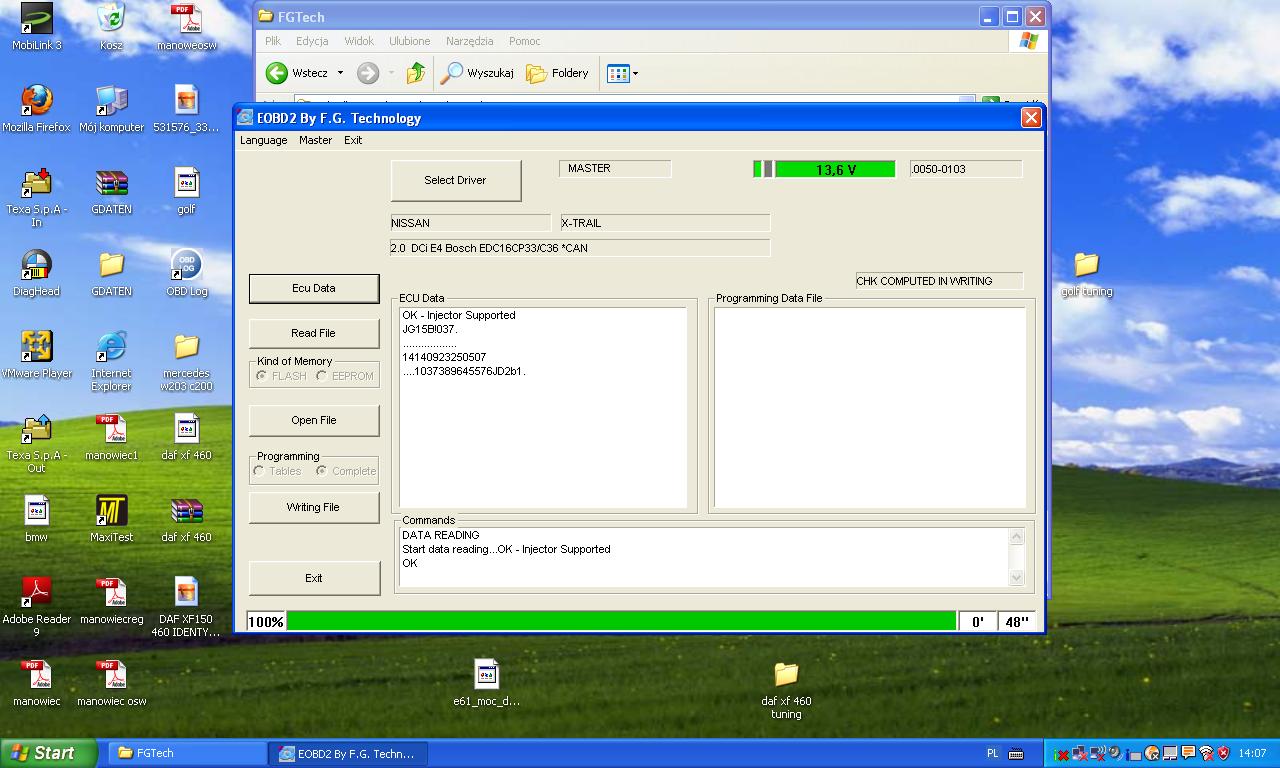Click Exit in the EOBD2 menu bar
Viewport: 1280px width, 768px height.
[x=353, y=140]
